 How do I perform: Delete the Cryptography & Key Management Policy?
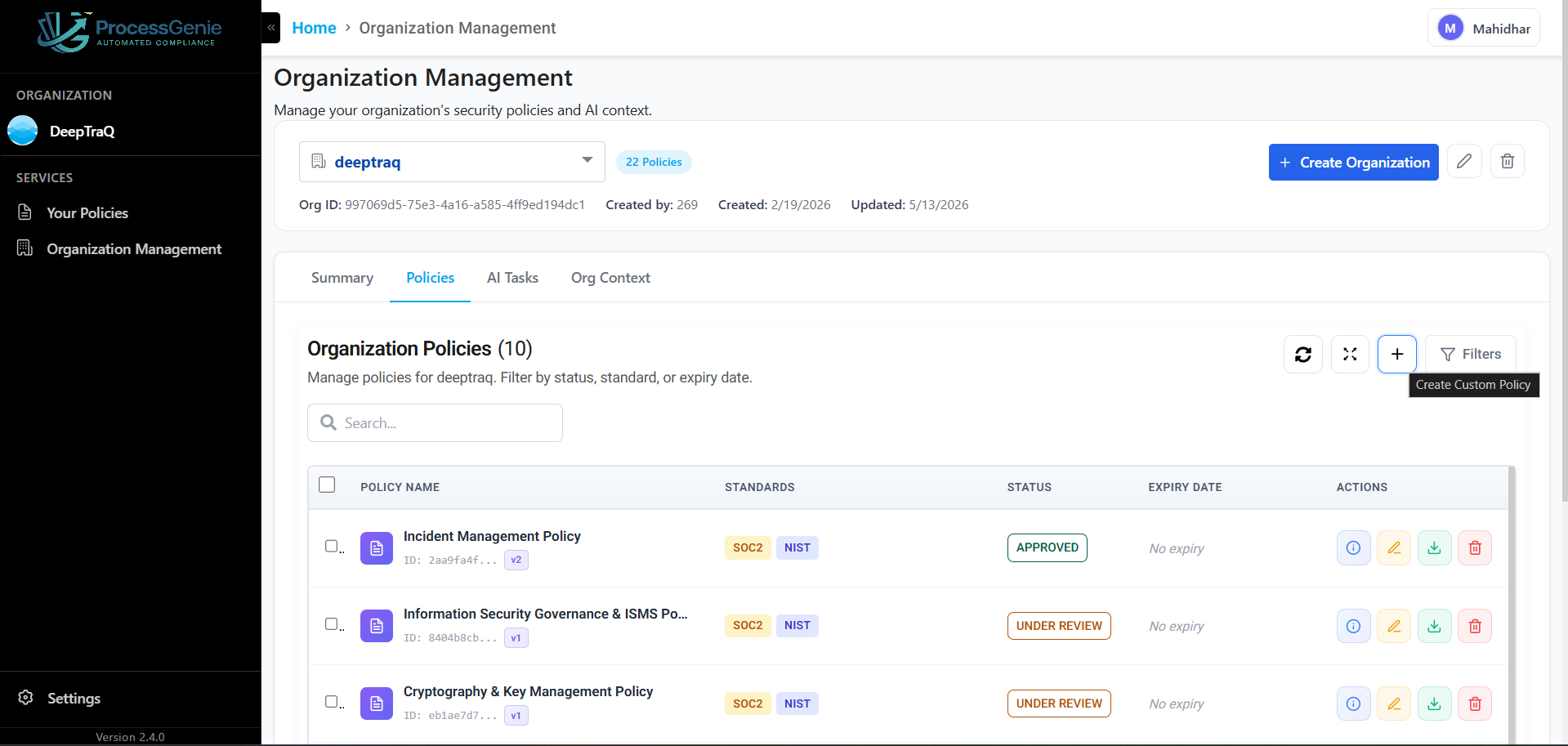point(1475,704)
